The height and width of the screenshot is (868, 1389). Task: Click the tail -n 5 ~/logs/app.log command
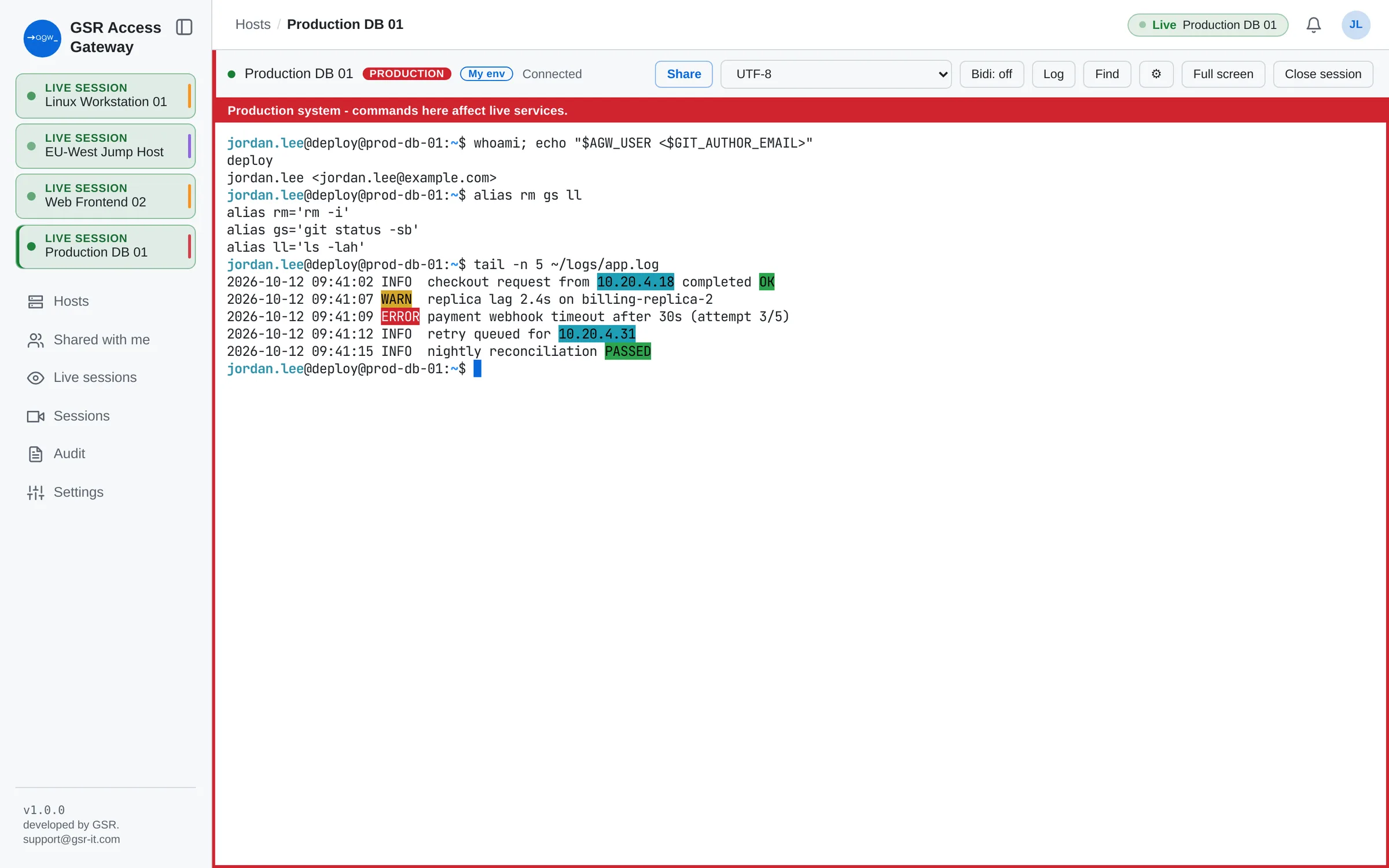point(566,264)
